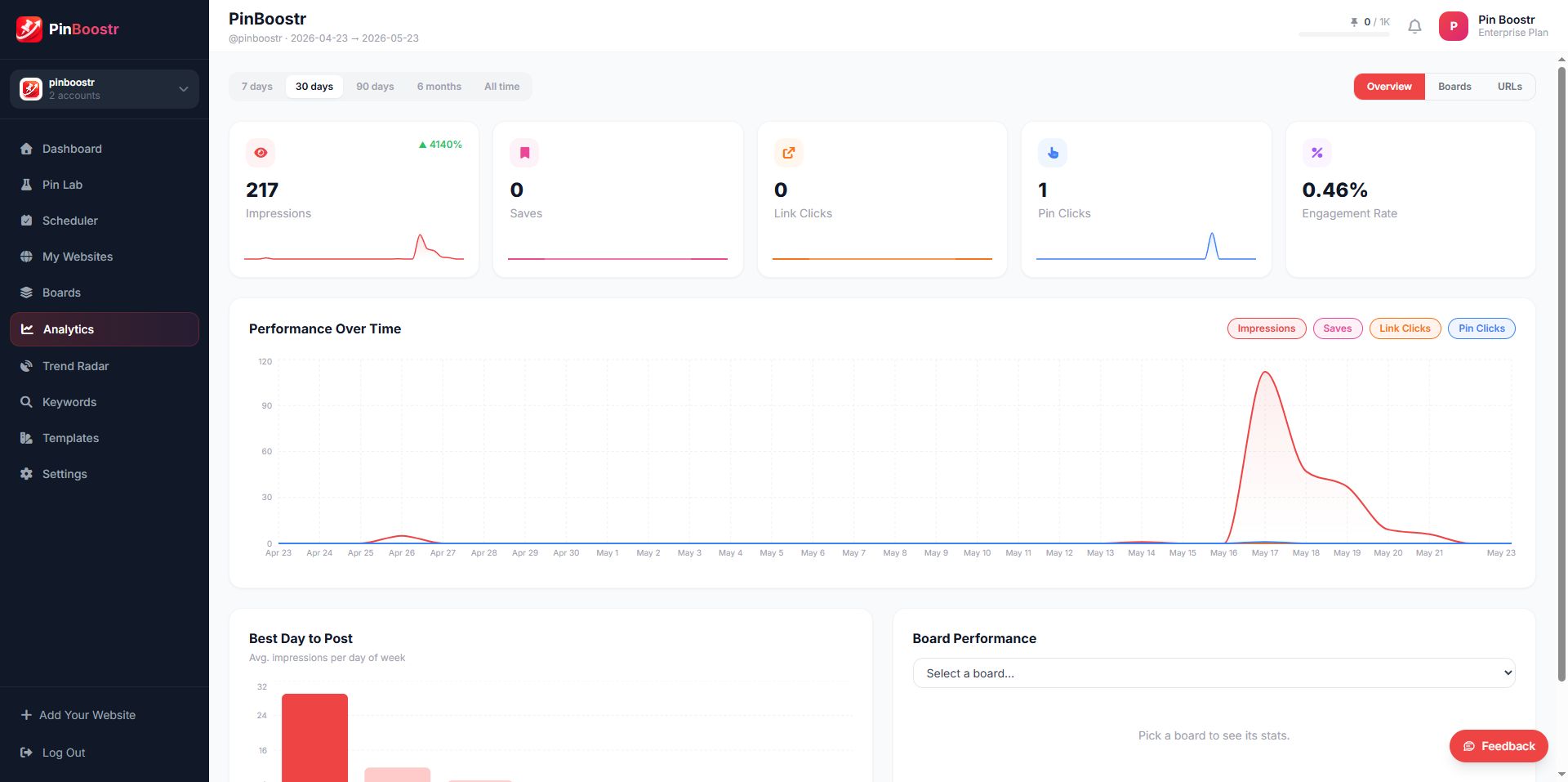Screen dimensions: 1568x782
Task: Select the 6 months range tab
Action: [439, 87]
